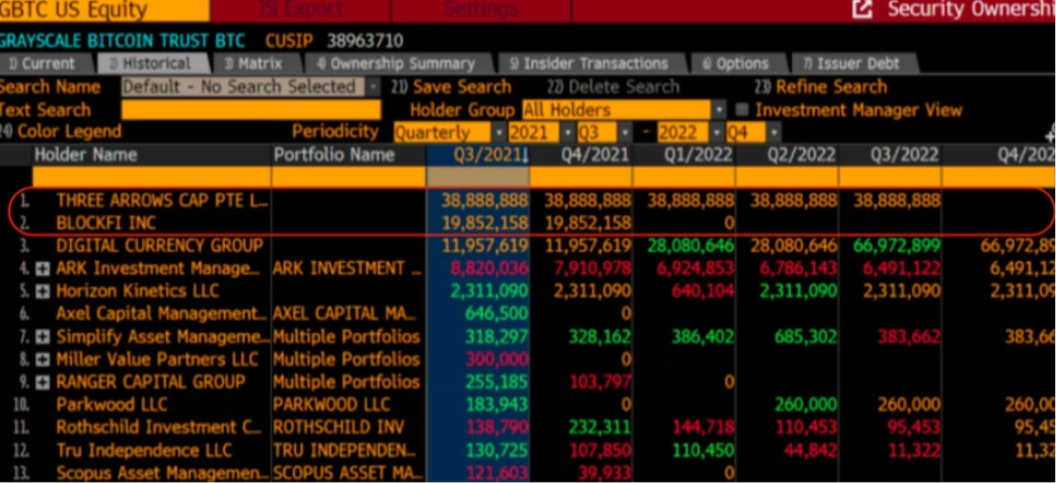Select Rothschild Investment holder name

160,428
